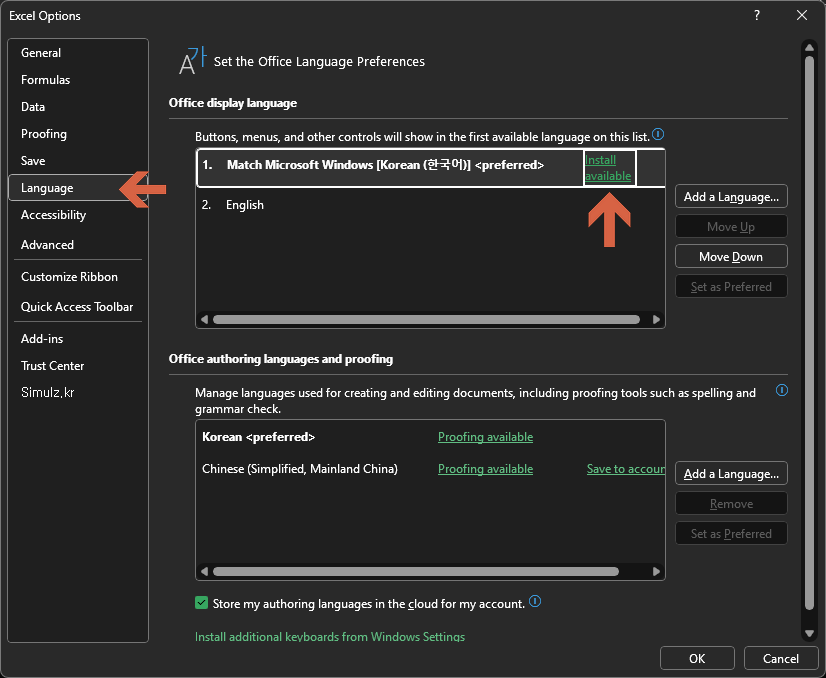Image resolution: width=826 pixels, height=678 pixels.
Task: Open the Advanced options category
Action: (78, 245)
